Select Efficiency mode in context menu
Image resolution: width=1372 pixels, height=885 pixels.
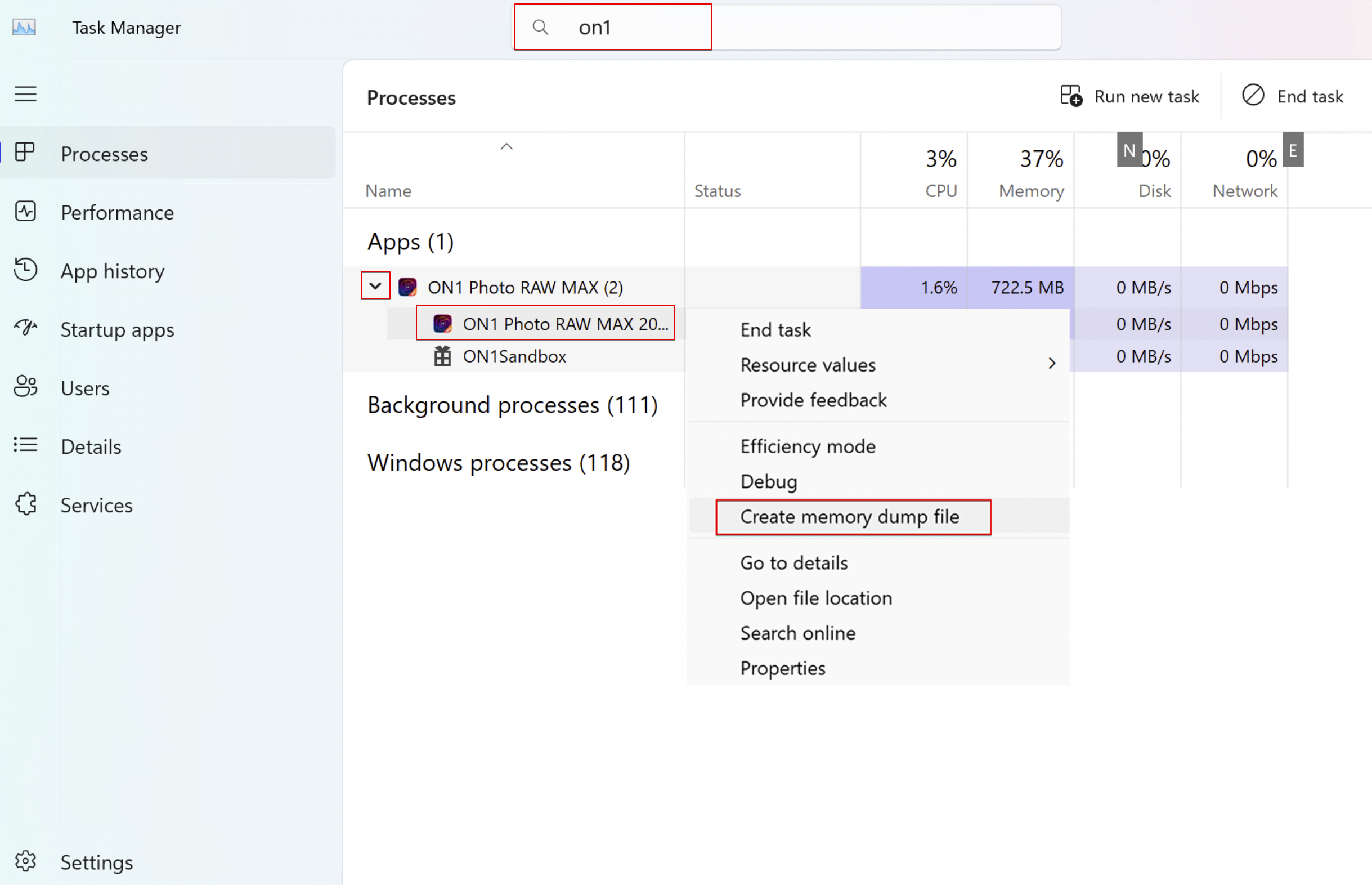click(878, 446)
